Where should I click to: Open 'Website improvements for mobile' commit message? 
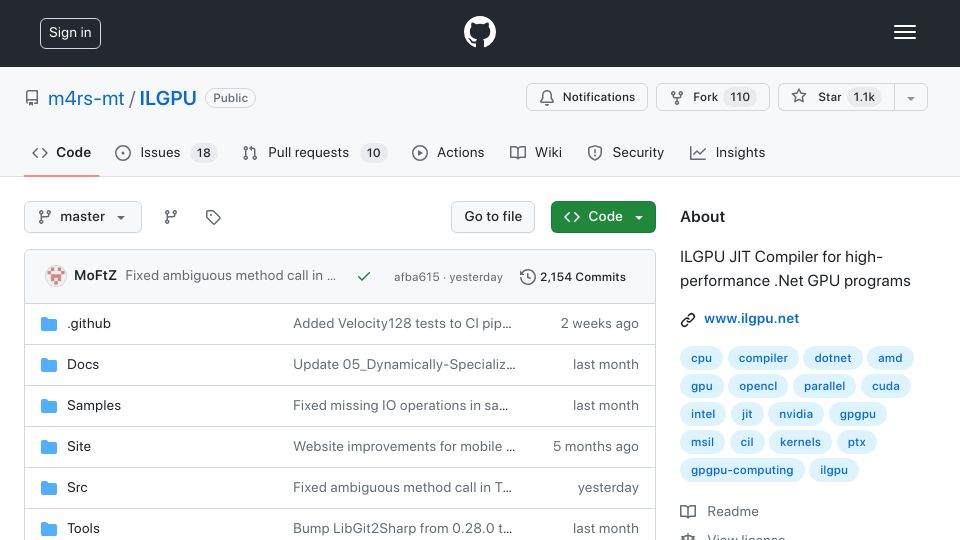pos(403,446)
